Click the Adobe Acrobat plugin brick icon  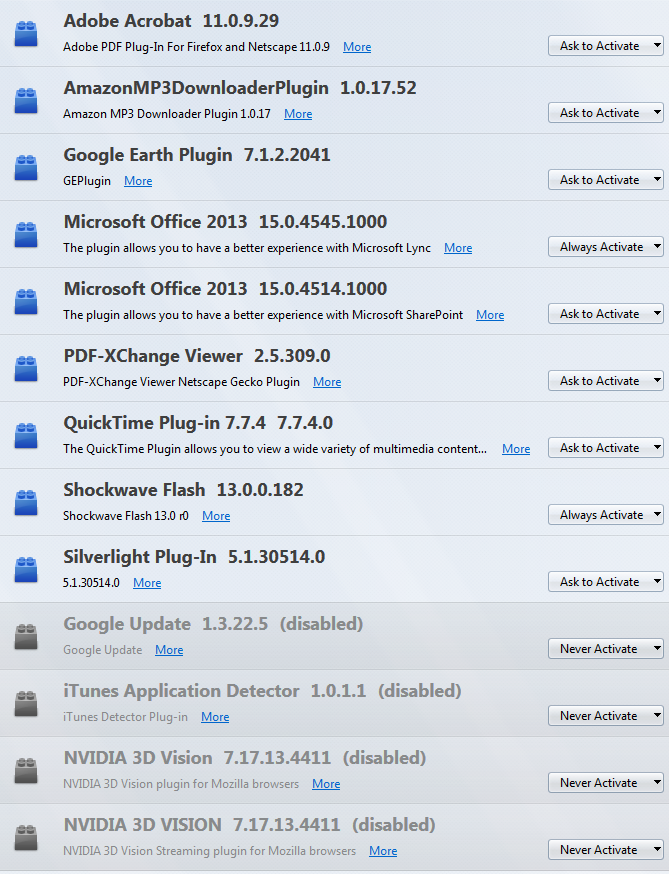pyautogui.click(x=25, y=34)
